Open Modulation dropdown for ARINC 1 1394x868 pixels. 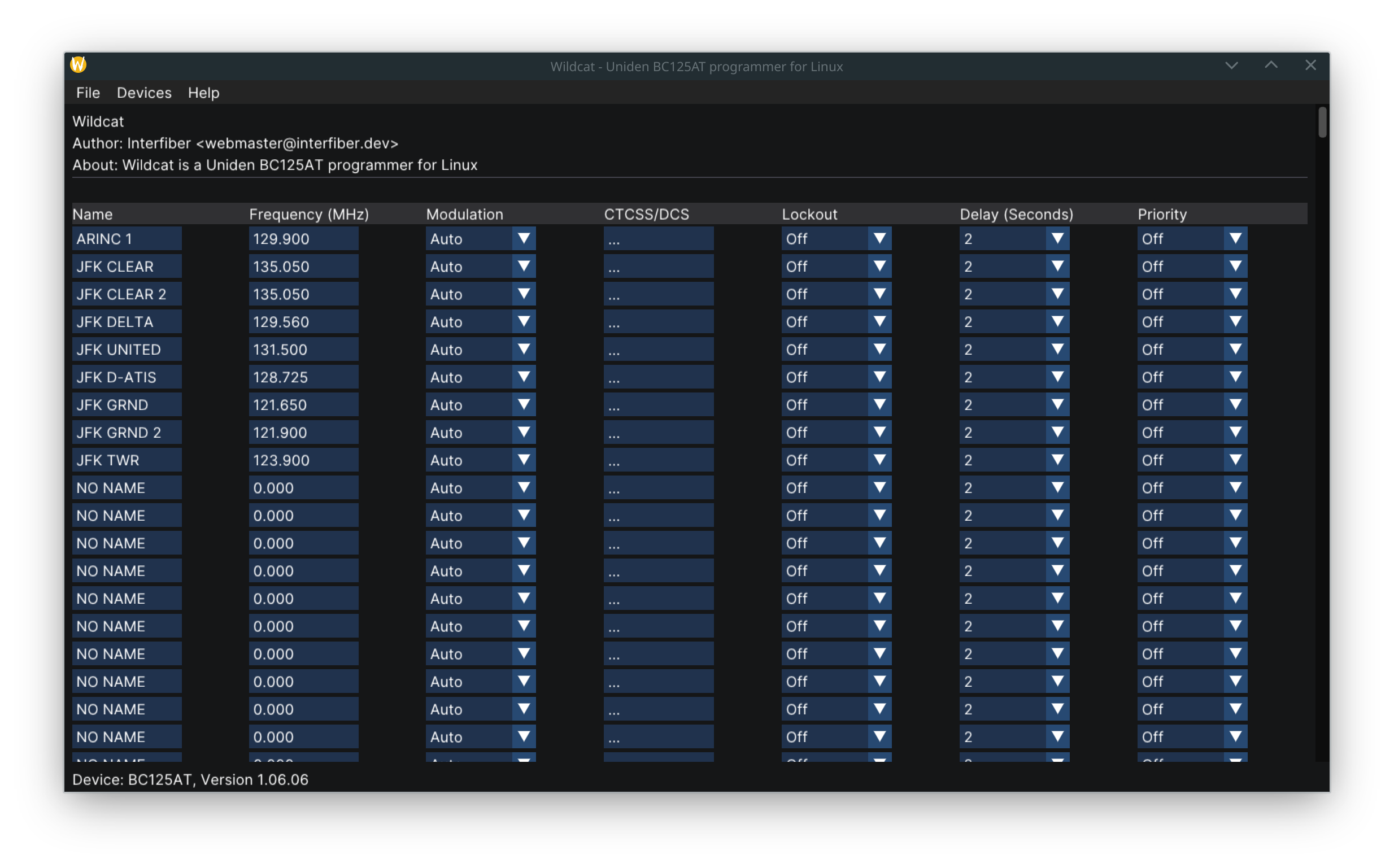[481, 238]
